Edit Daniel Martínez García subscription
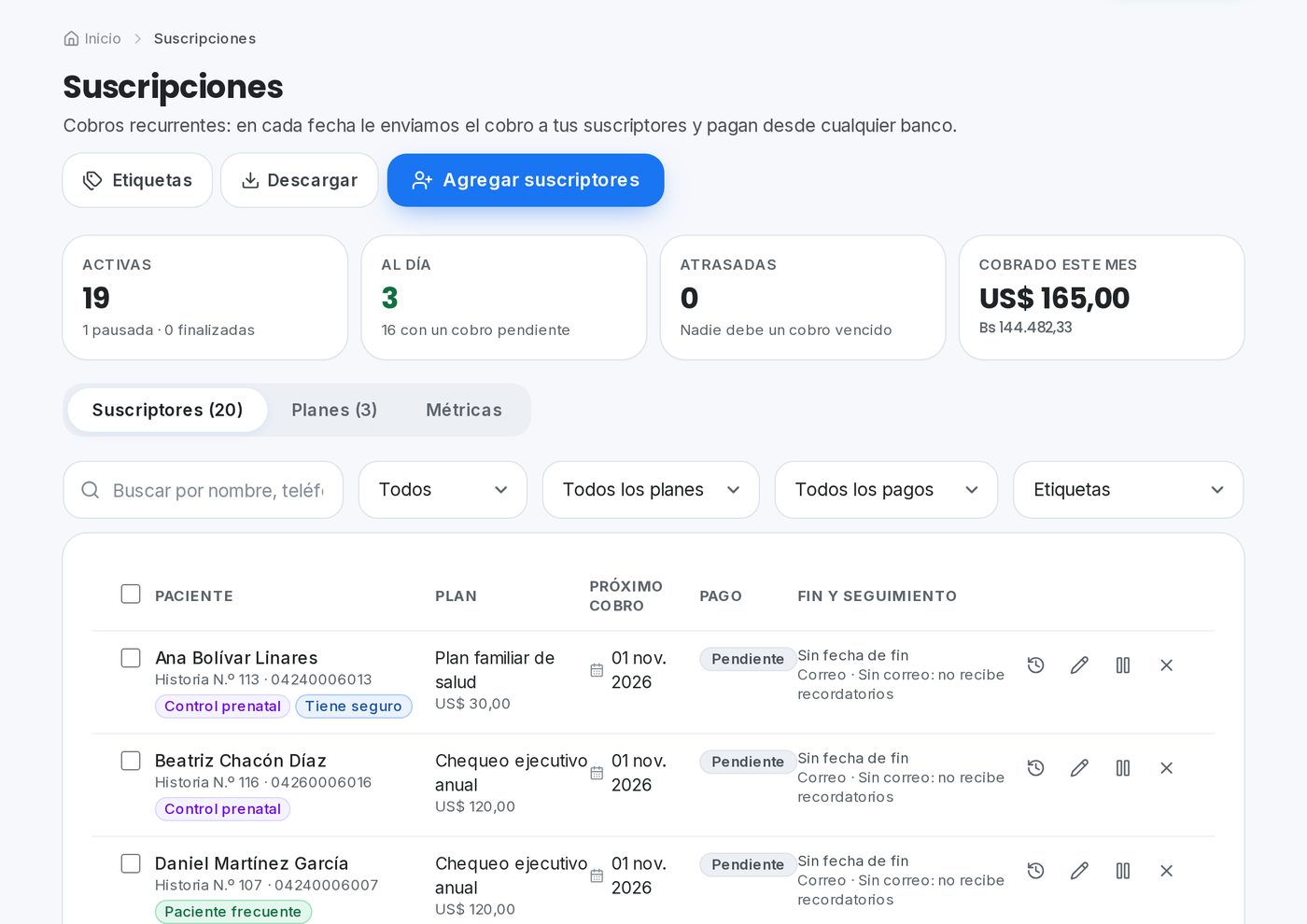The width and height of the screenshot is (1307, 924). click(x=1079, y=871)
